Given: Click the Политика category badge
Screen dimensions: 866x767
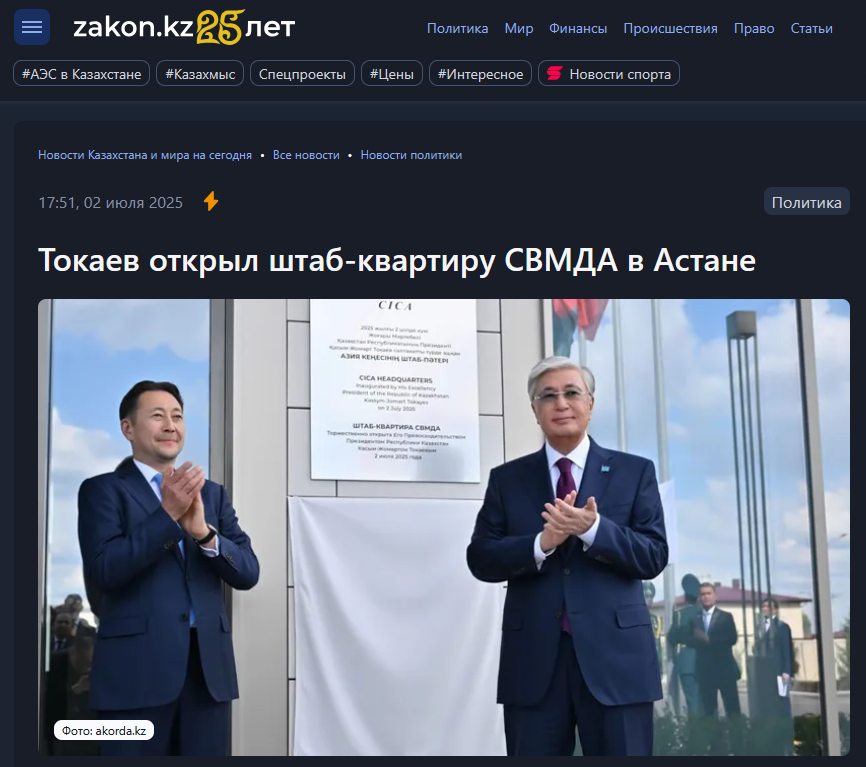Looking at the screenshot, I should (x=806, y=202).
